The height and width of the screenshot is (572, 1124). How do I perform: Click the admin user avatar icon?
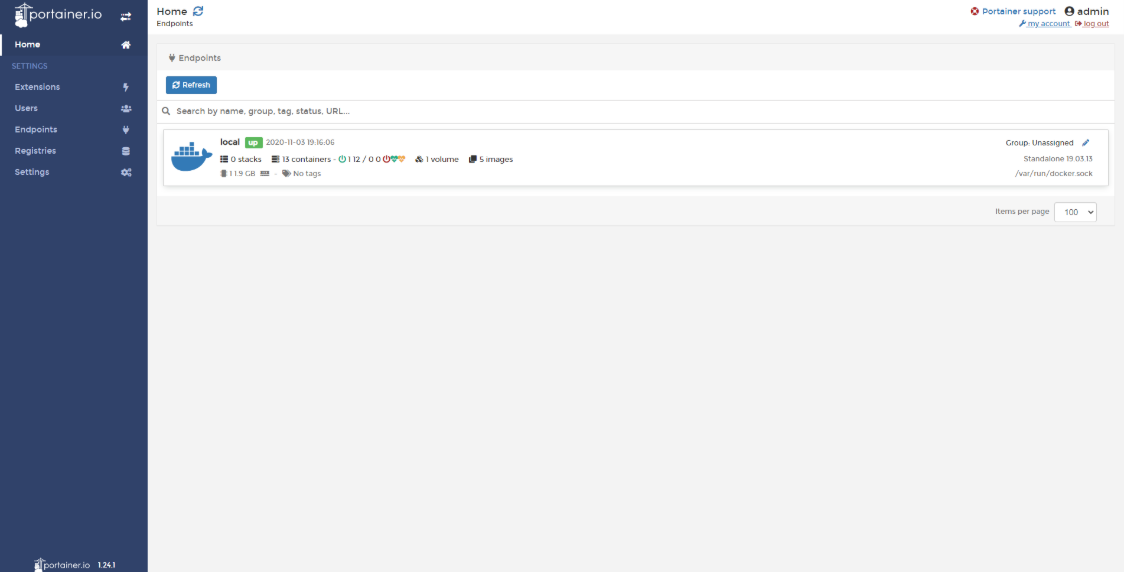1070,11
